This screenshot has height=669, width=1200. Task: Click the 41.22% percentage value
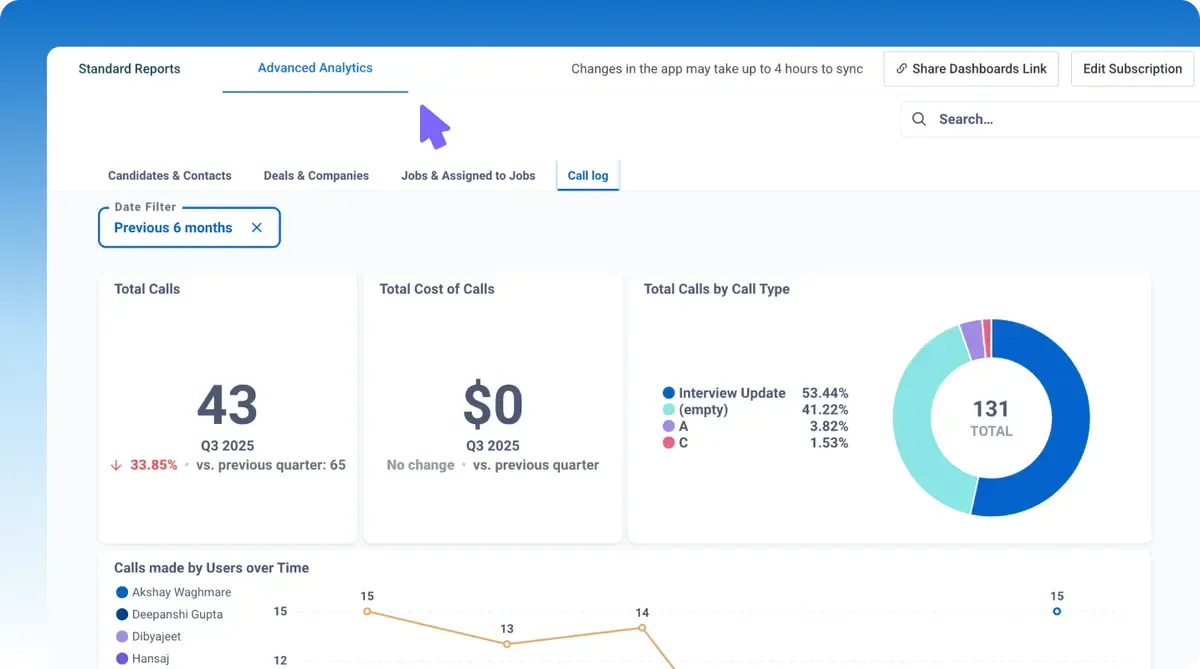point(825,410)
